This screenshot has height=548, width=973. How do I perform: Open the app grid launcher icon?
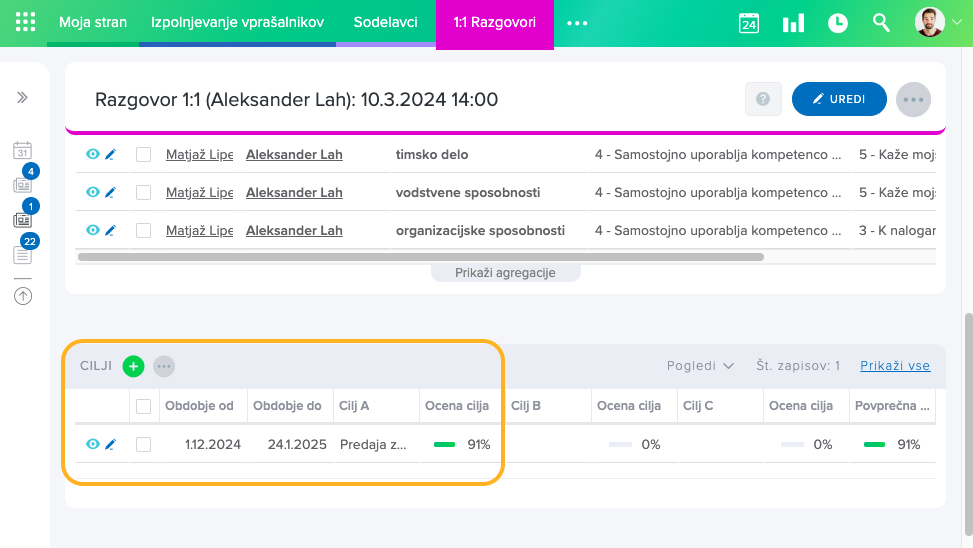(26, 22)
